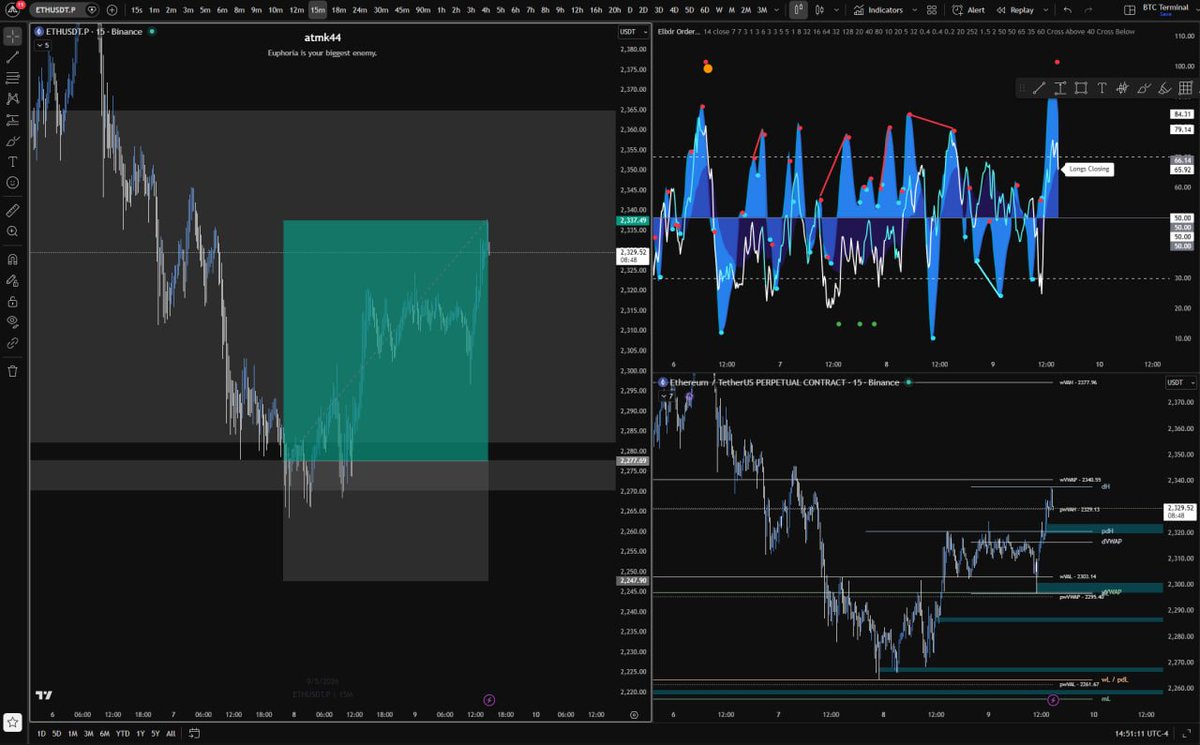The image size is (1200, 745).
Task: Expand the Indicators favorites dropdown
Action: tap(913, 10)
